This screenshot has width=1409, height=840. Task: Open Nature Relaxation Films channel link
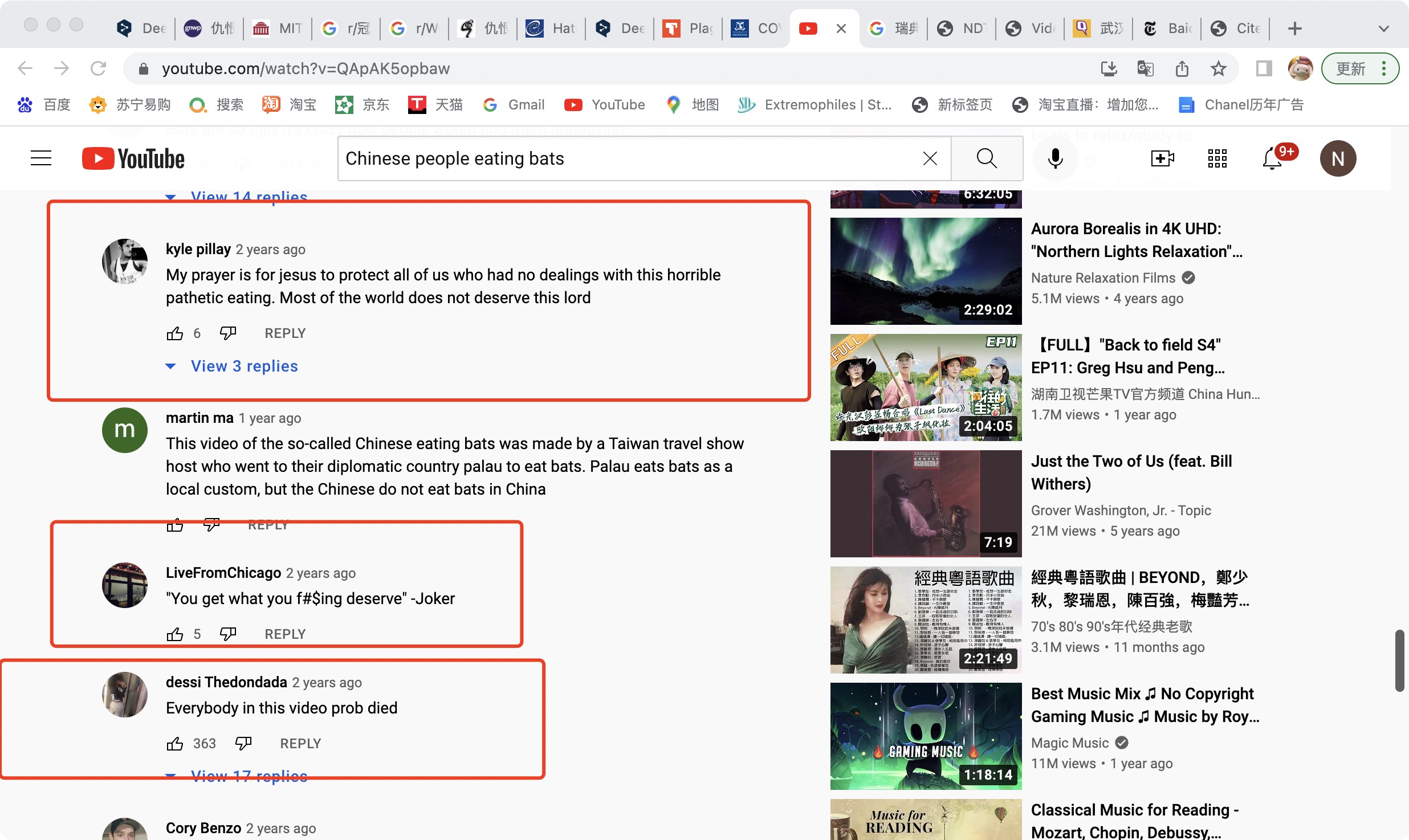click(1103, 278)
